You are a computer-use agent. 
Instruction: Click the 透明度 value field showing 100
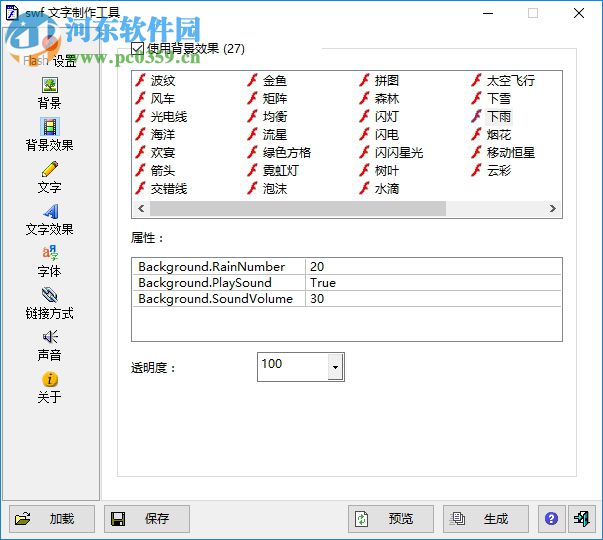point(293,367)
